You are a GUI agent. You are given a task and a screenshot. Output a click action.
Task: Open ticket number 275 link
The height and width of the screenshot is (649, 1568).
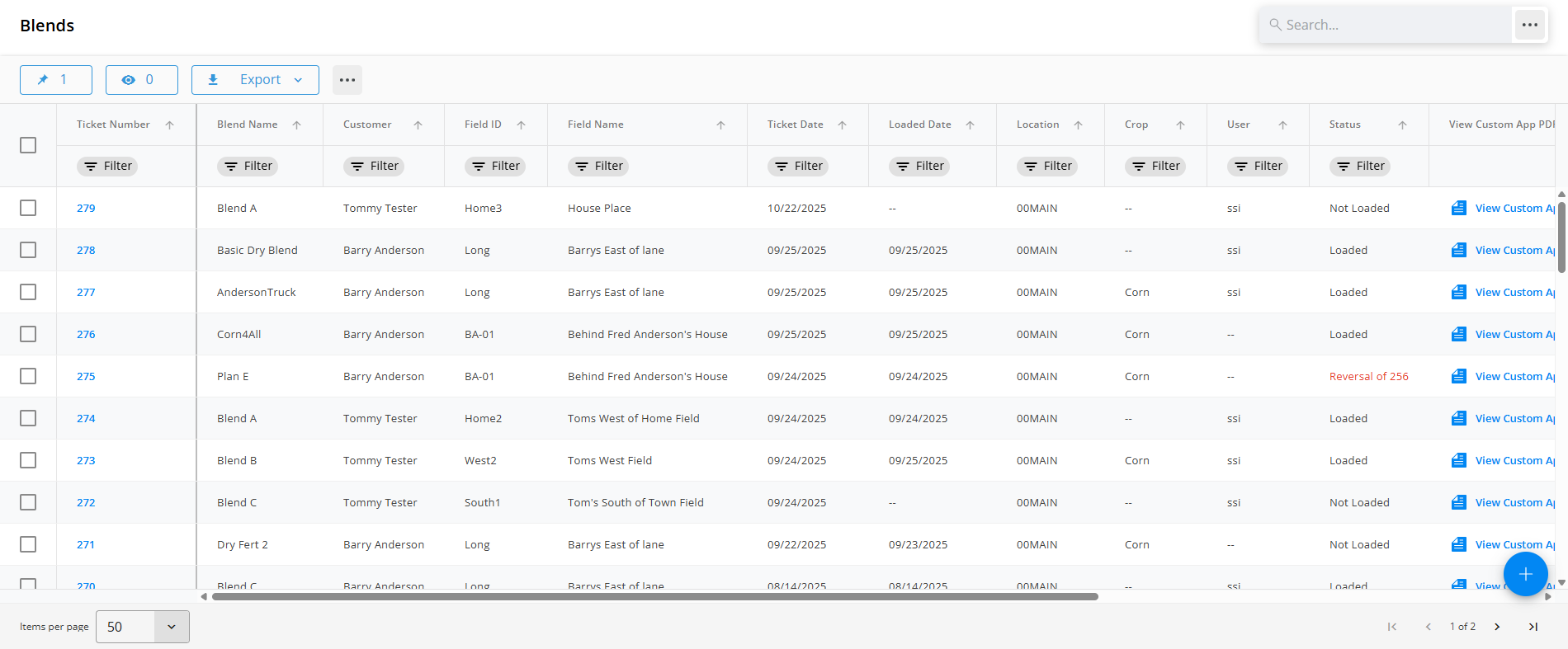(86, 376)
